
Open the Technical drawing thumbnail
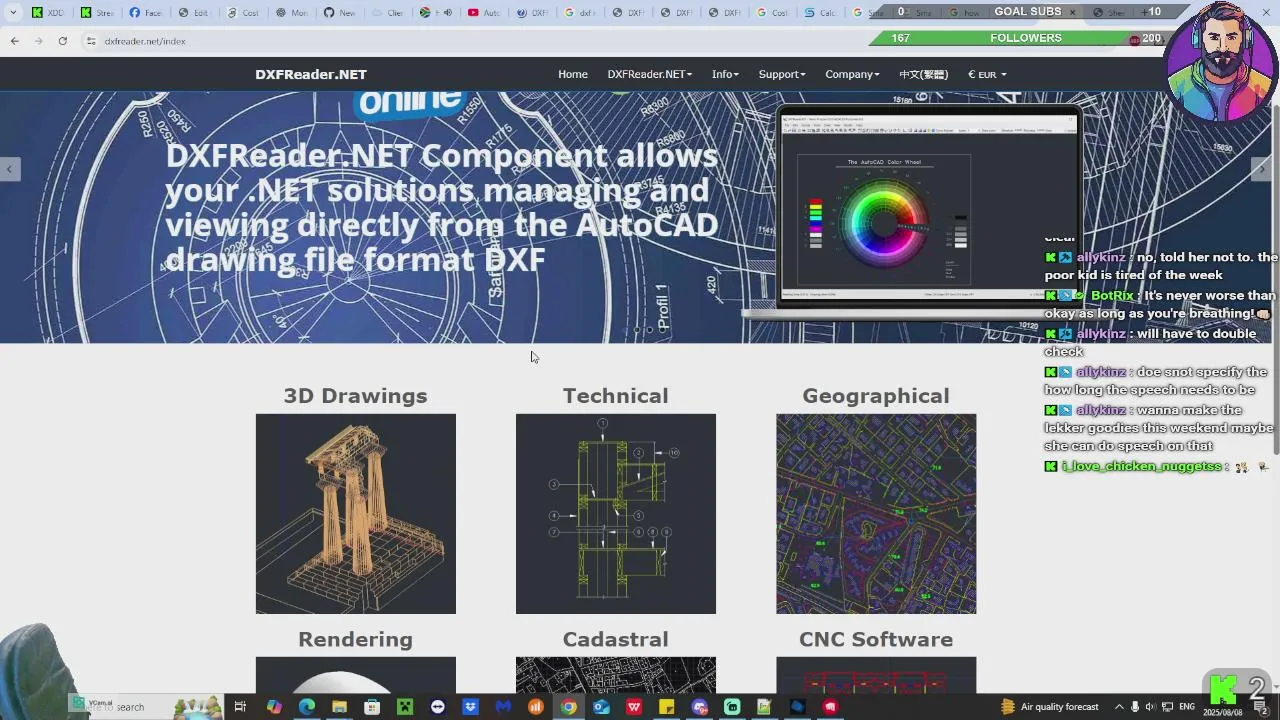click(616, 514)
